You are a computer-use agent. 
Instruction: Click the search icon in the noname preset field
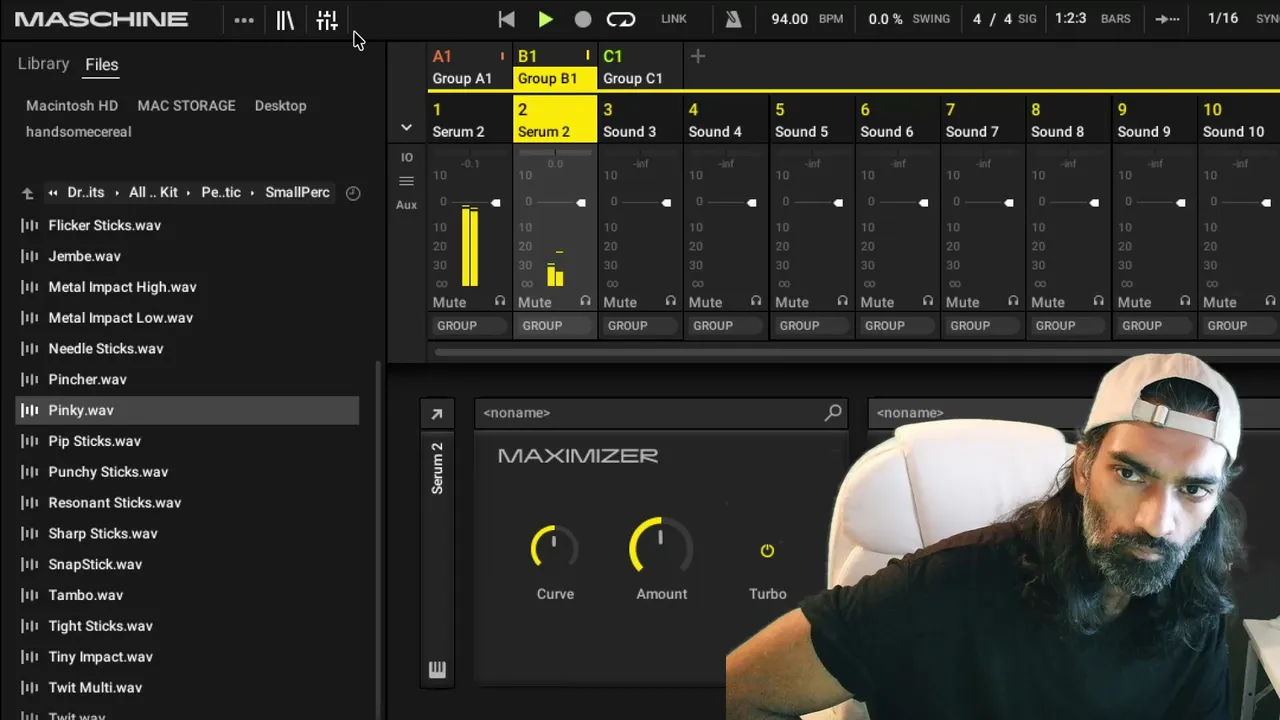pos(833,412)
